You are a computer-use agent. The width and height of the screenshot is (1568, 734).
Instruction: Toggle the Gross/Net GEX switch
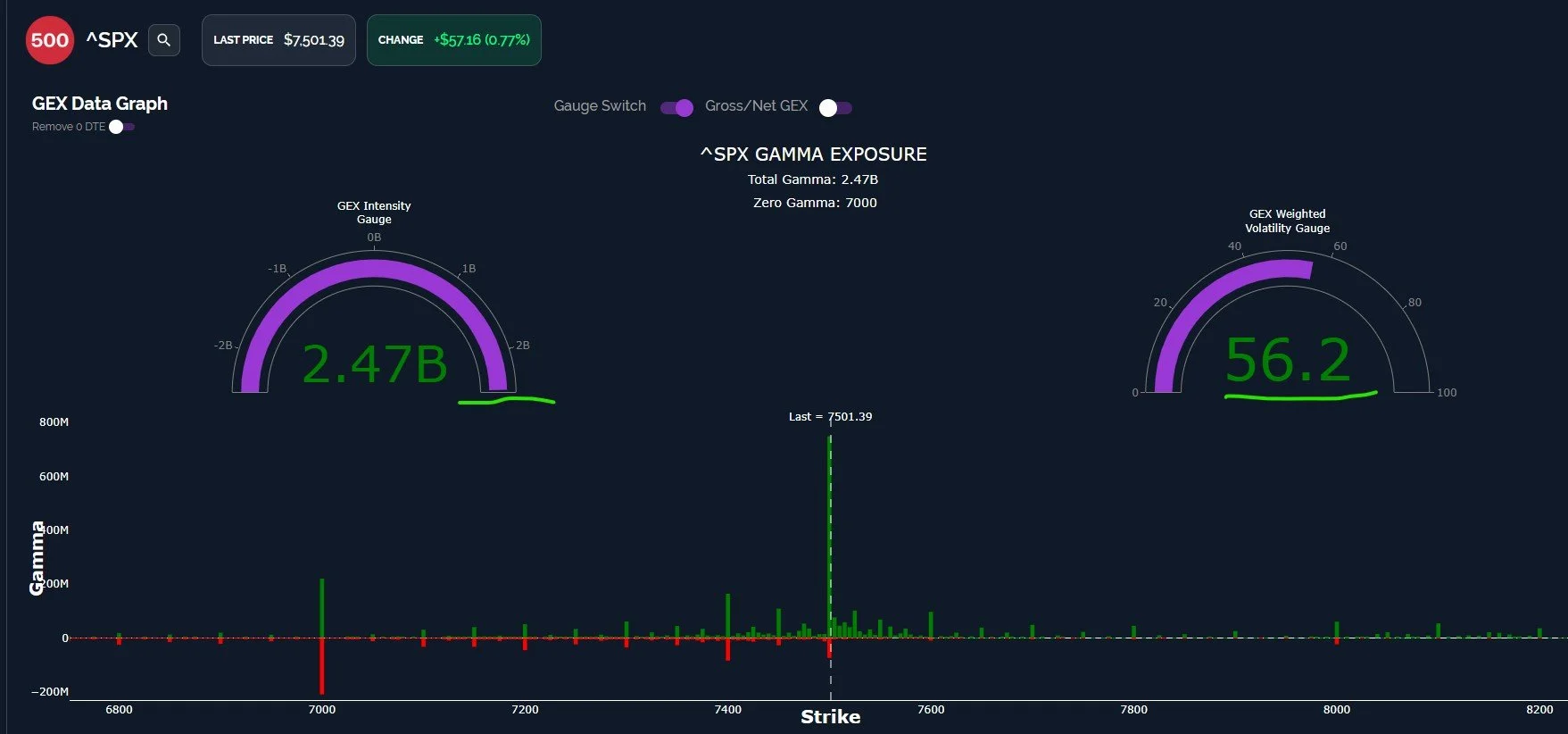[835, 107]
